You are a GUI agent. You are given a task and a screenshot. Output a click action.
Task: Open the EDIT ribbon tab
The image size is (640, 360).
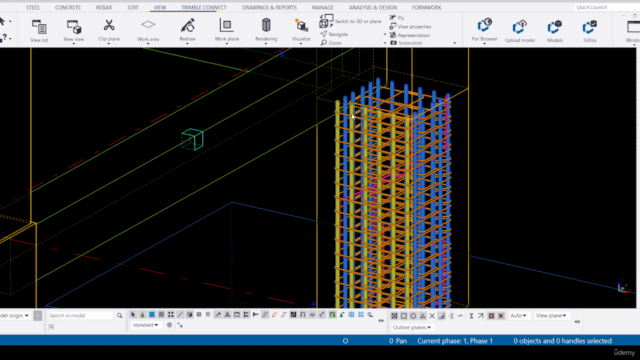click(133, 7)
